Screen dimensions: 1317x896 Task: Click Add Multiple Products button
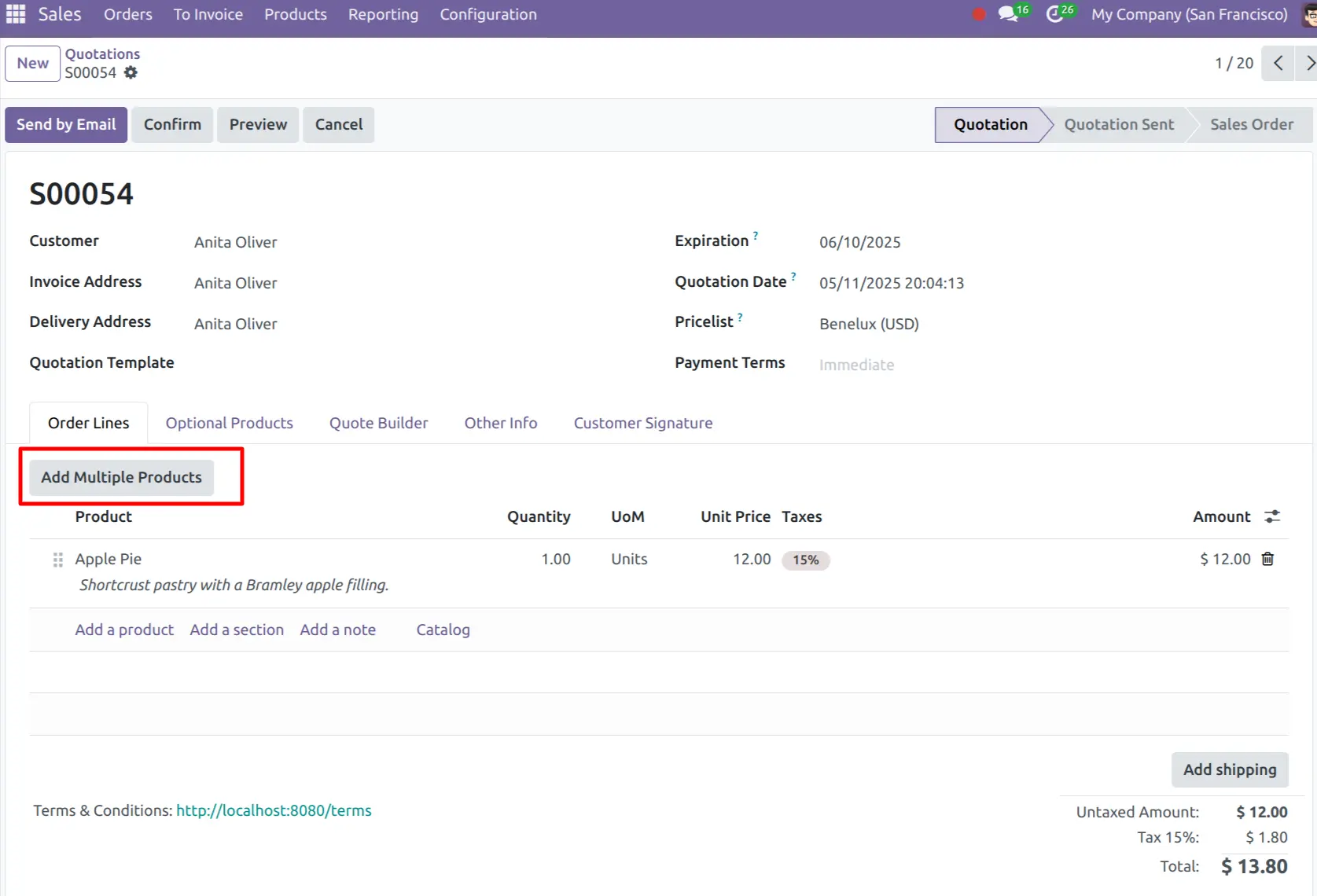tap(122, 477)
